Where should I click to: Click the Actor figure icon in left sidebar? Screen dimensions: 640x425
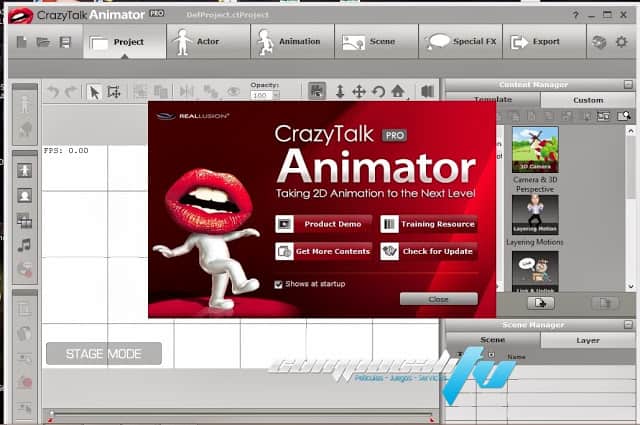pos(24,170)
